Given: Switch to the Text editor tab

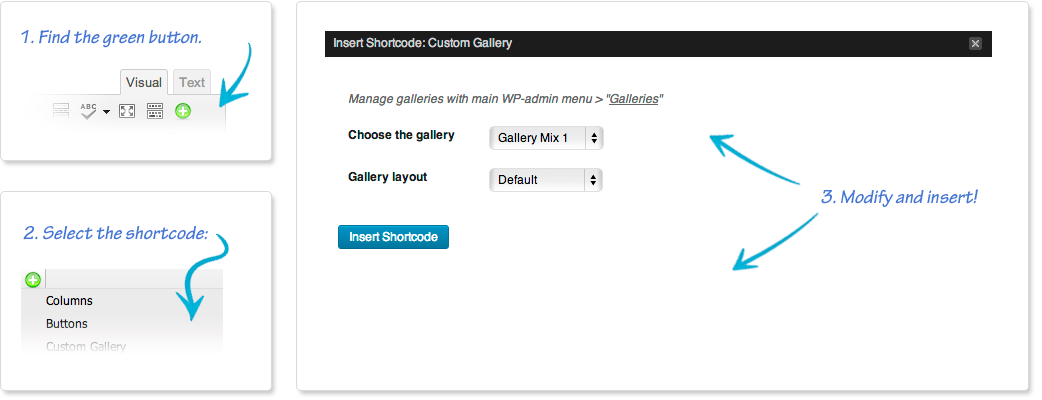Looking at the screenshot, I should [192, 82].
